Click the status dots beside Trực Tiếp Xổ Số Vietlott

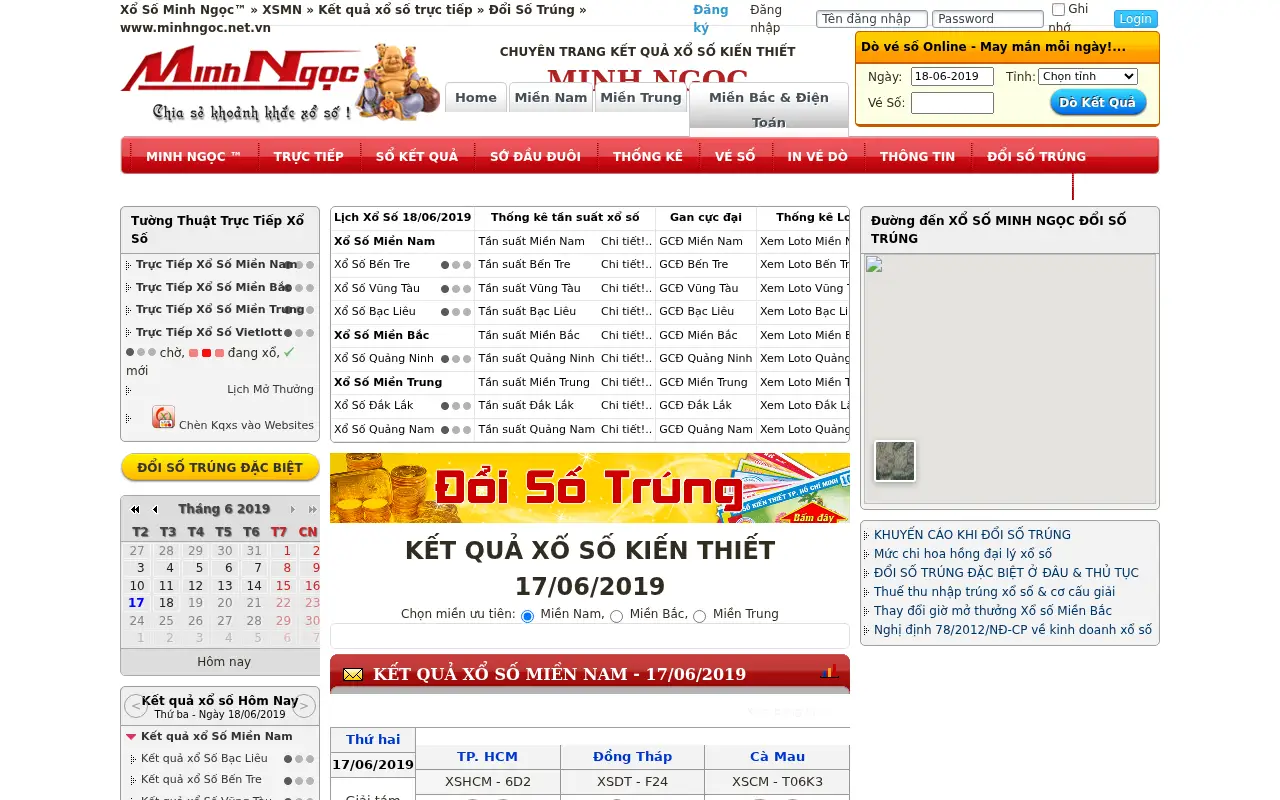[x=299, y=333]
